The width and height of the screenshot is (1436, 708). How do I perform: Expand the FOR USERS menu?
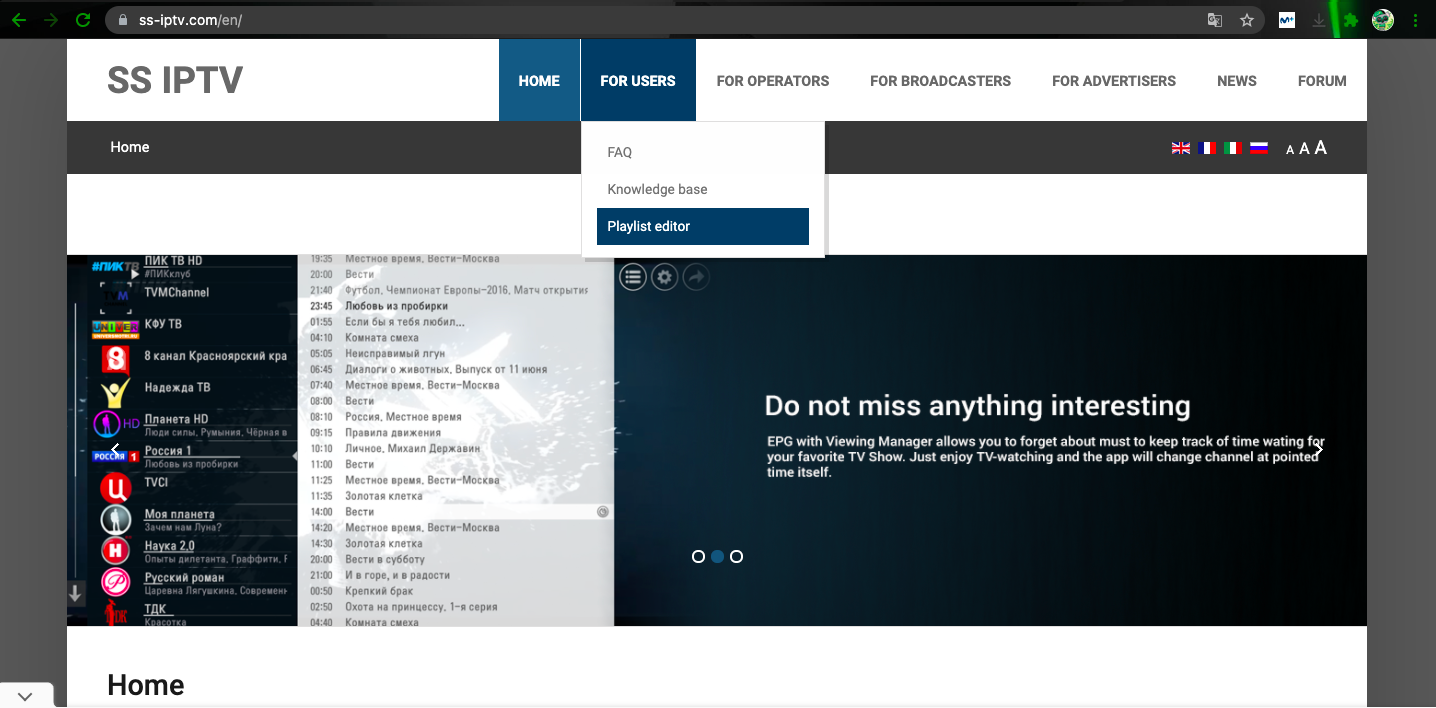coord(637,81)
